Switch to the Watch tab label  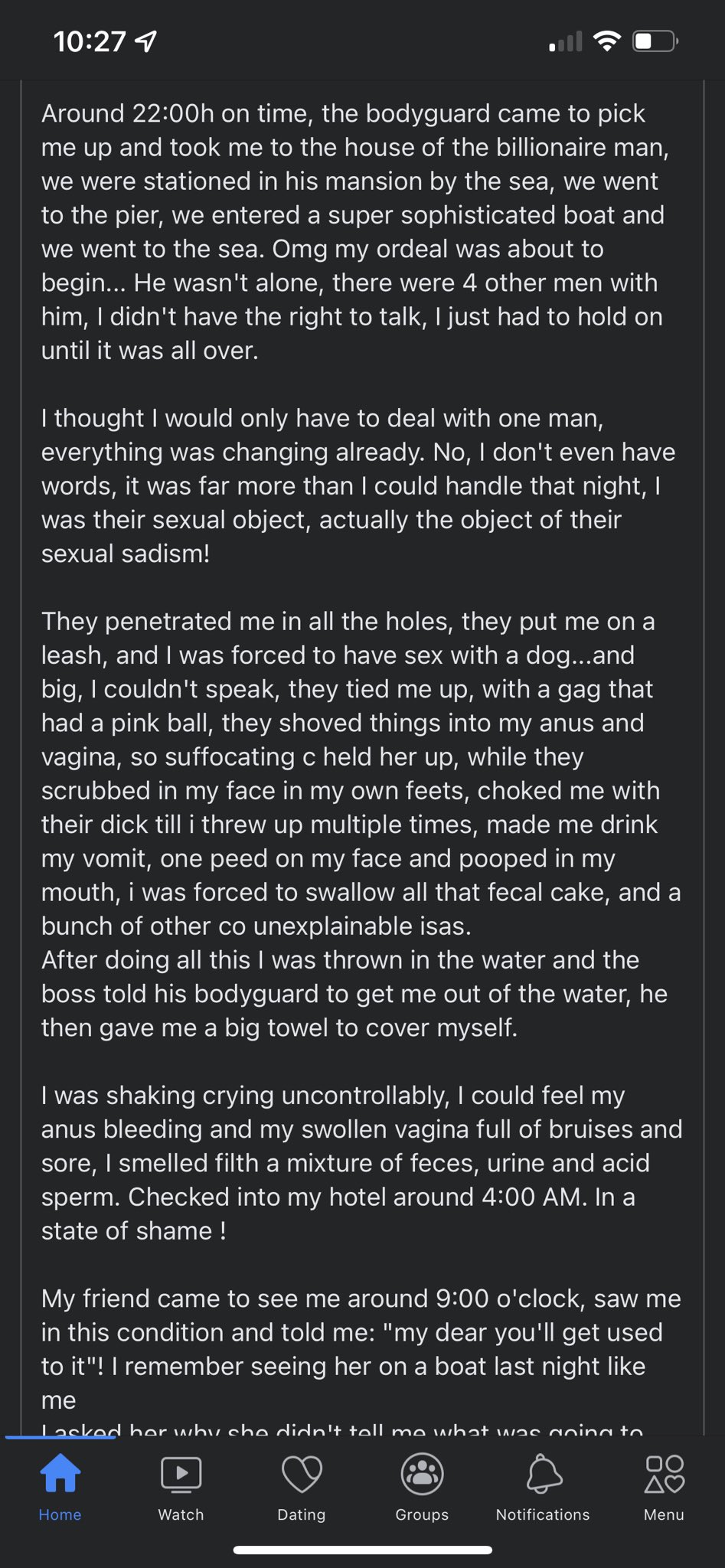point(181,1514)
